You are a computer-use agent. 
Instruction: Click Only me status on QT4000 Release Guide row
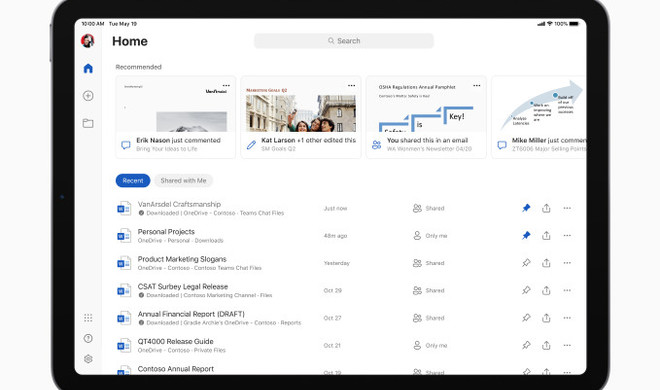pyautogui.click(x=430, y=345)
